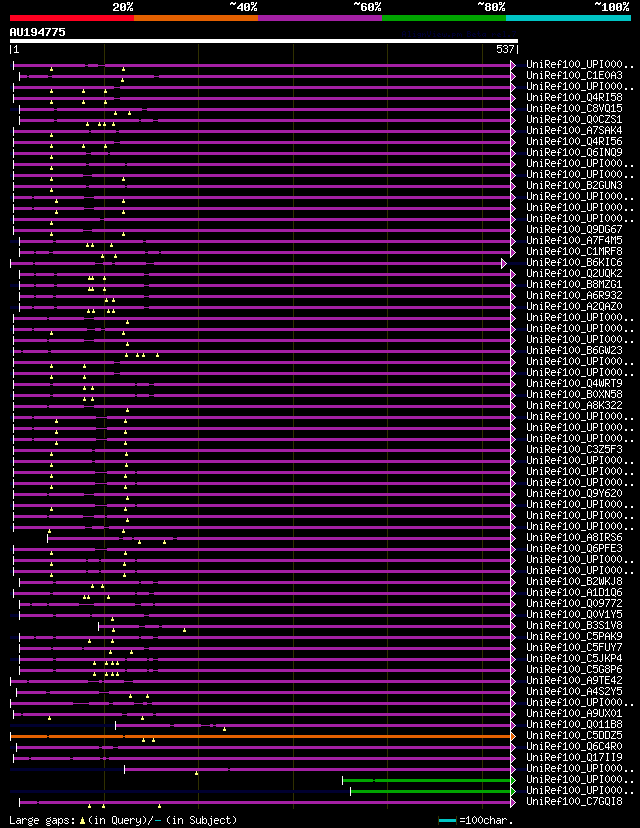The image size is (640, 828).
Task: Choose the UniRef100_Q6C4R0 hit label
Action: [x=575, y=747]
